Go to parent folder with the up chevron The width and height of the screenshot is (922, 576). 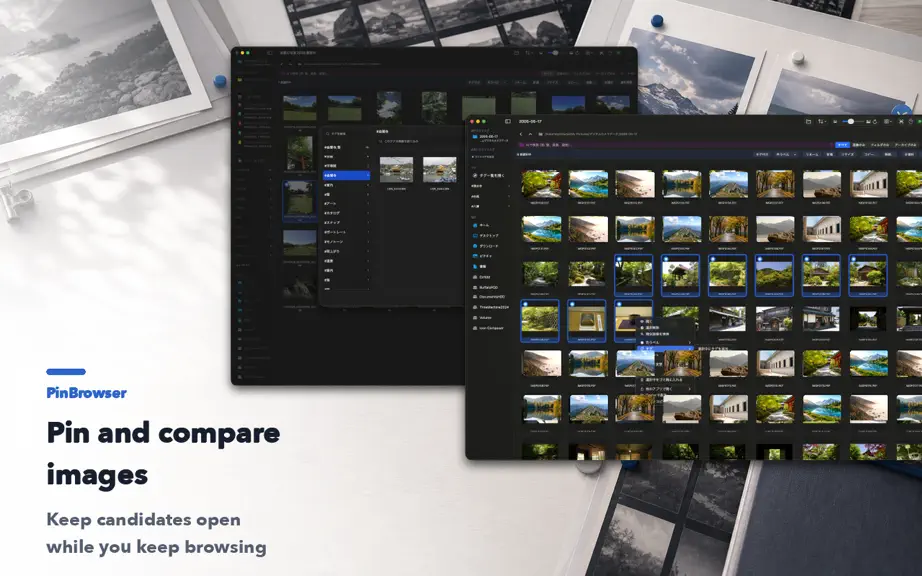[x=530, y=134]
